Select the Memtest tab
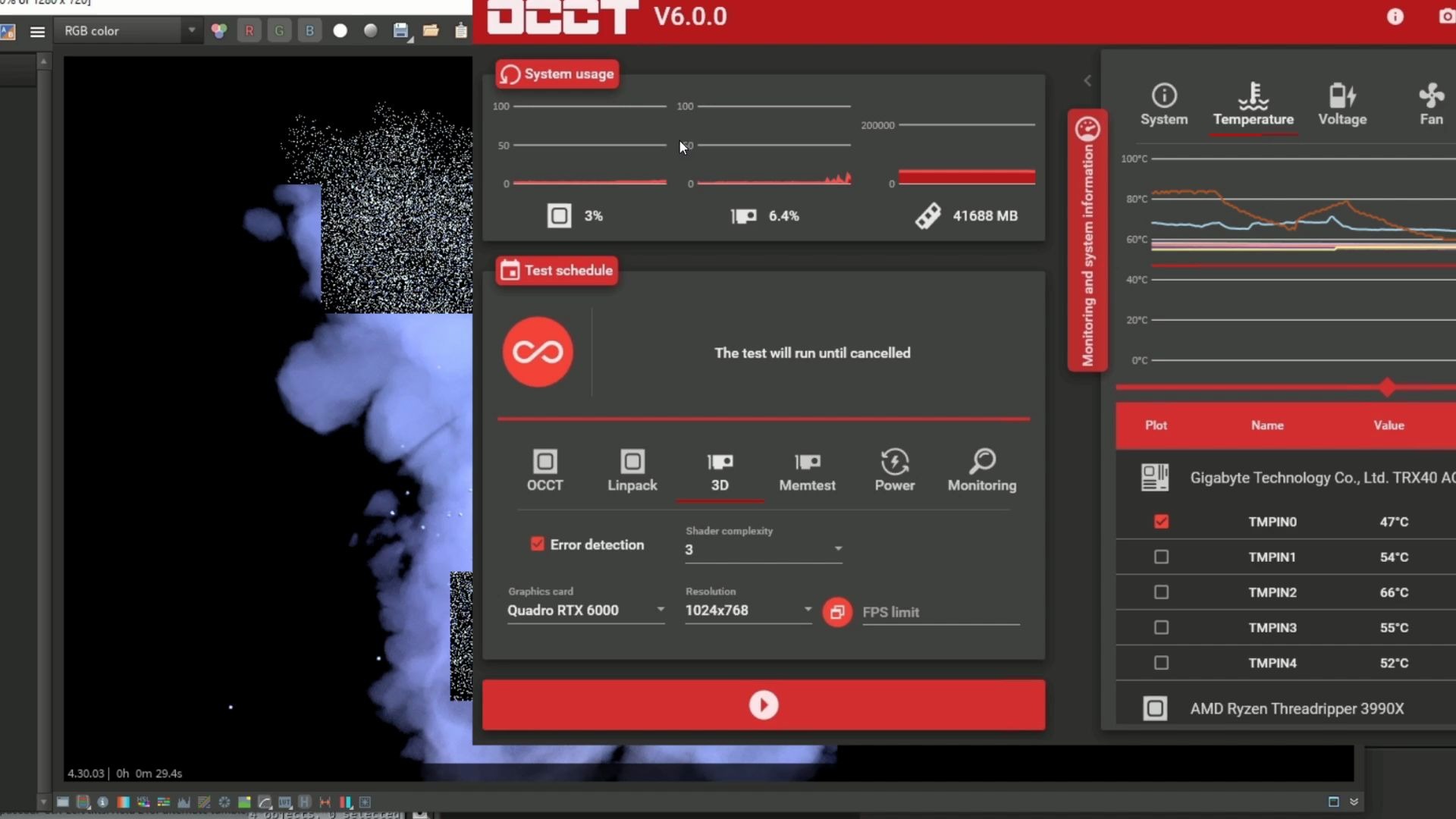This screenshot has width=1456, height=819. [x=807, y=471]
